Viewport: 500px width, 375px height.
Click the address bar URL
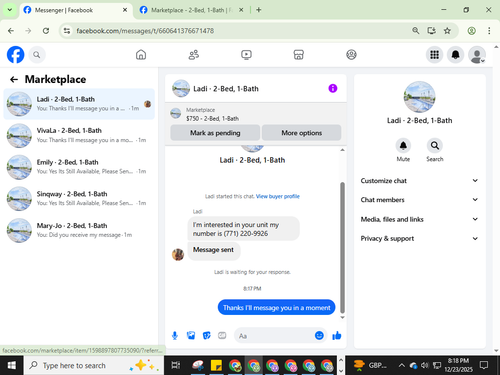coord(145,31)
